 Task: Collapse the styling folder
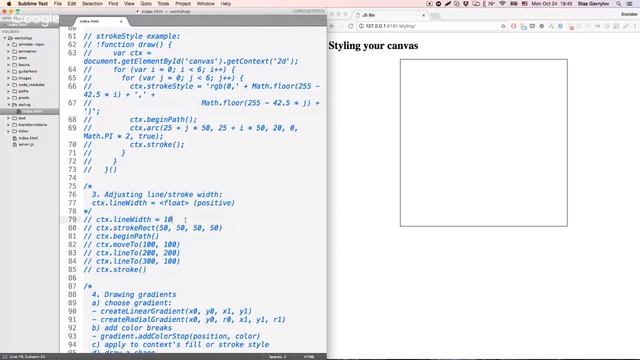pos(9,105)
